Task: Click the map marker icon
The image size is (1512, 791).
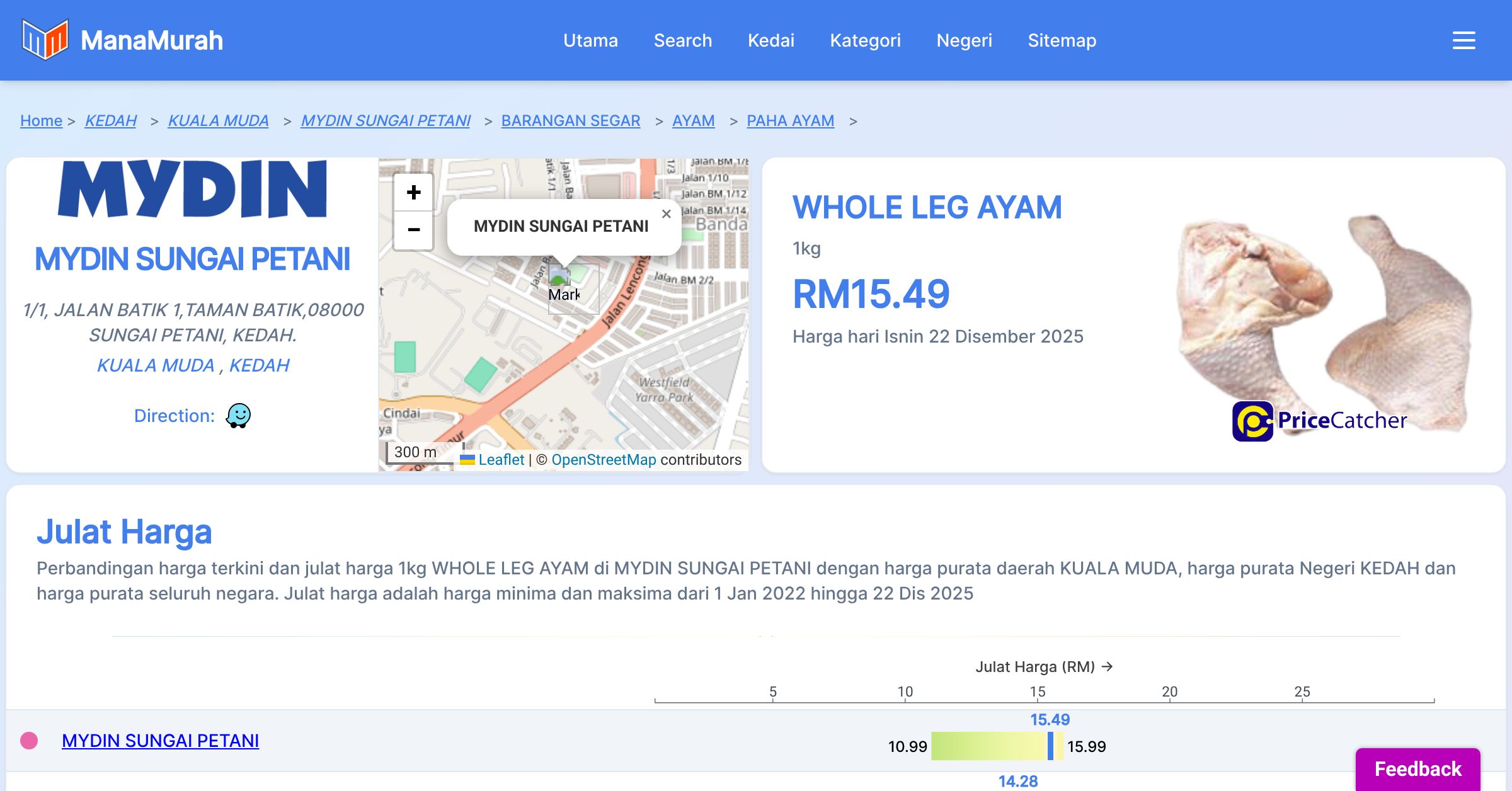Action: (559, 277)
